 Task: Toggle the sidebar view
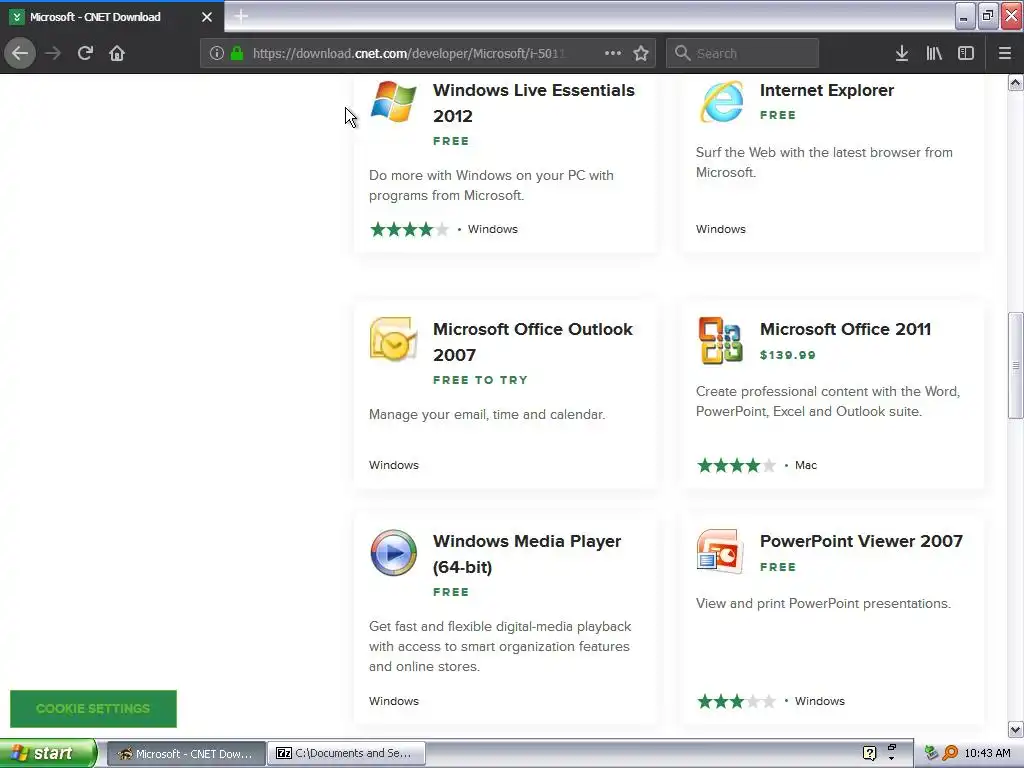click(x=966, y=53)
